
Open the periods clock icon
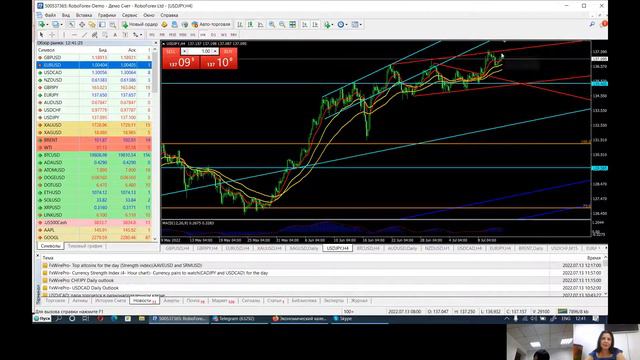(341, 24)
